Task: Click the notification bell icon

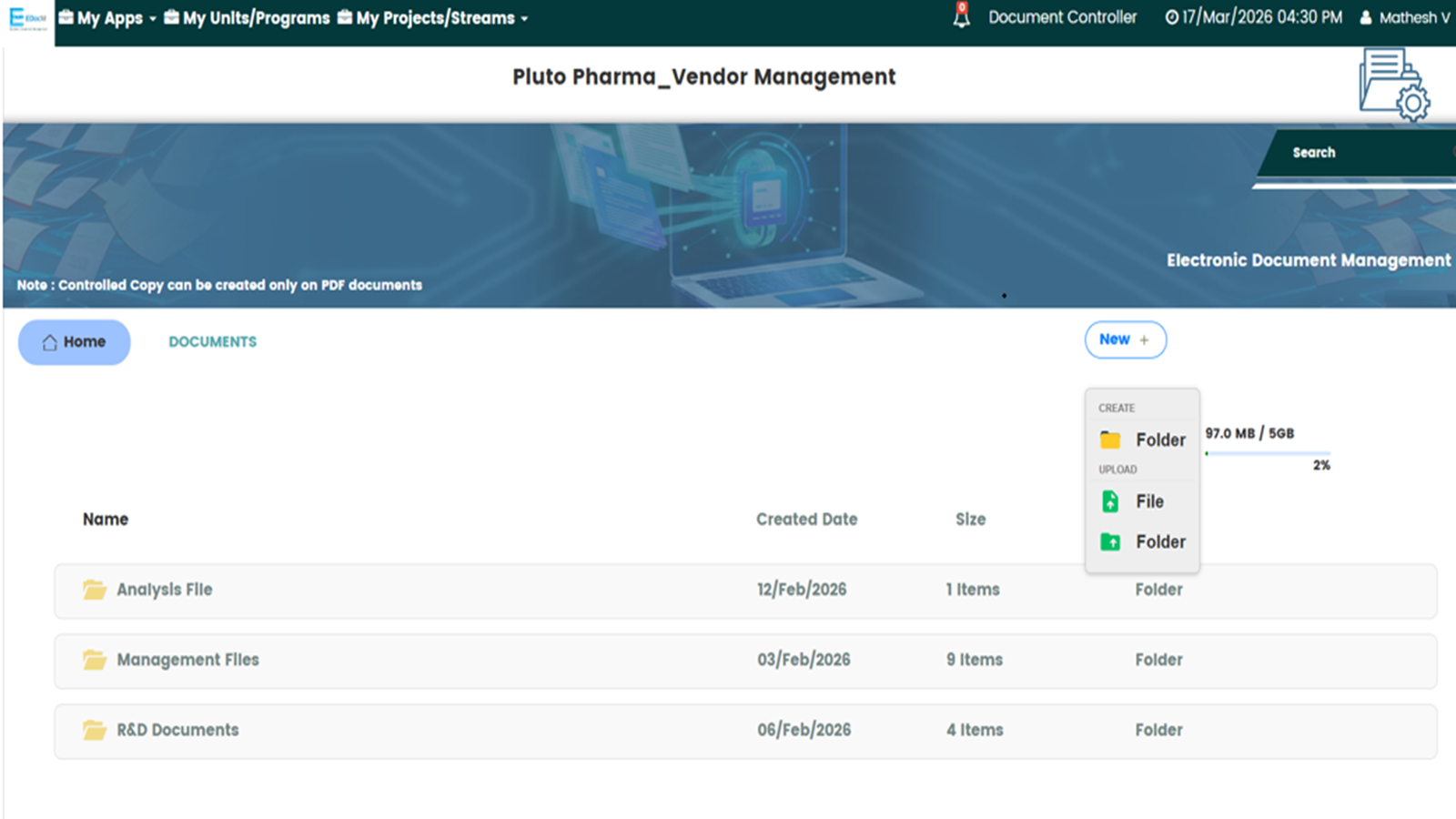Action: click(x=961, y=16)
